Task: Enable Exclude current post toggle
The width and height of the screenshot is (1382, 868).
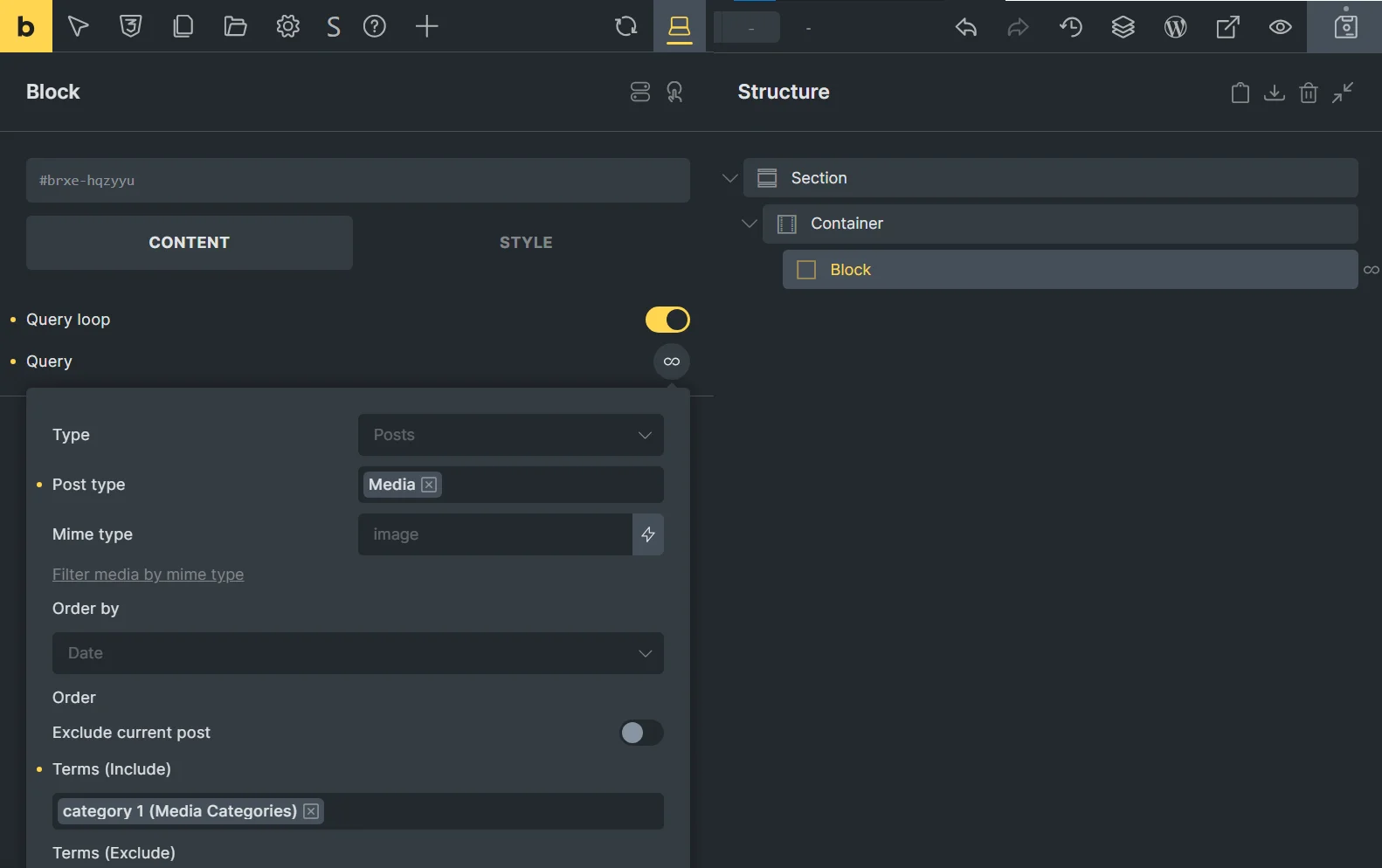Action: pyautogui.click(x=641, y=733)
